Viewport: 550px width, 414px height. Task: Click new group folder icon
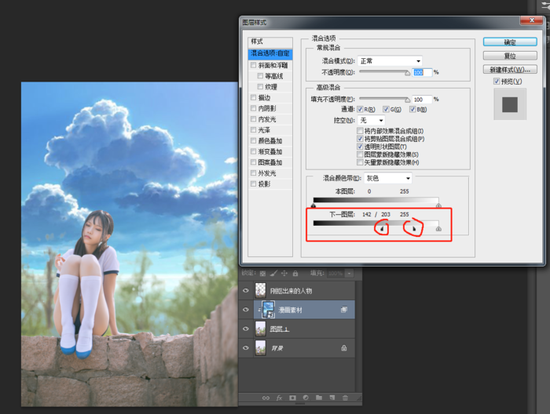click(x=319, y=398)
